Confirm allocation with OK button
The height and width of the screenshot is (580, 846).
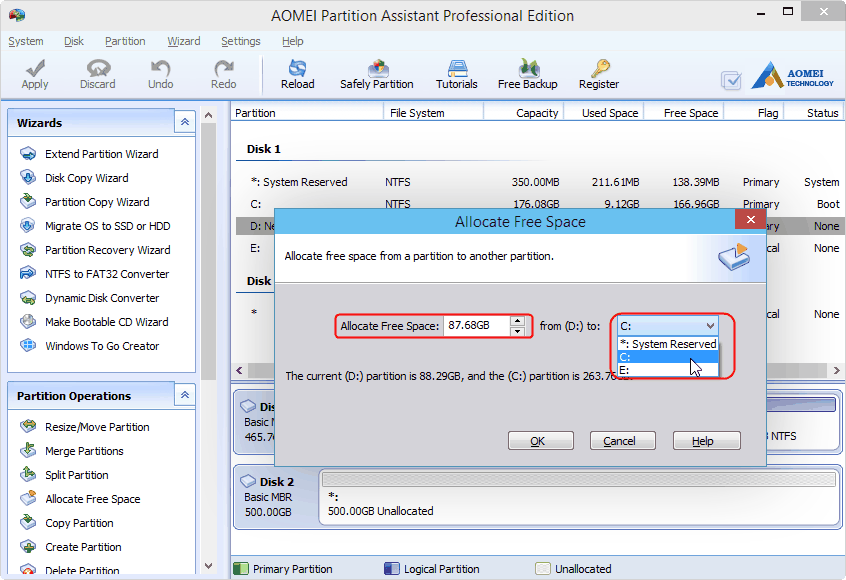[541, 441]
